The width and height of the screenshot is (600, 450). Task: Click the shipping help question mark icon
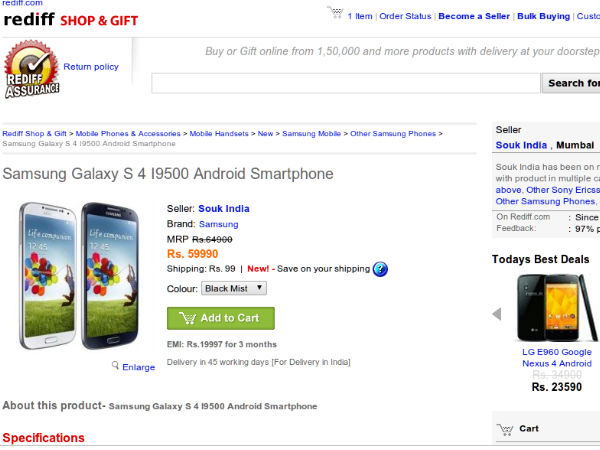[x=380, y=268]
